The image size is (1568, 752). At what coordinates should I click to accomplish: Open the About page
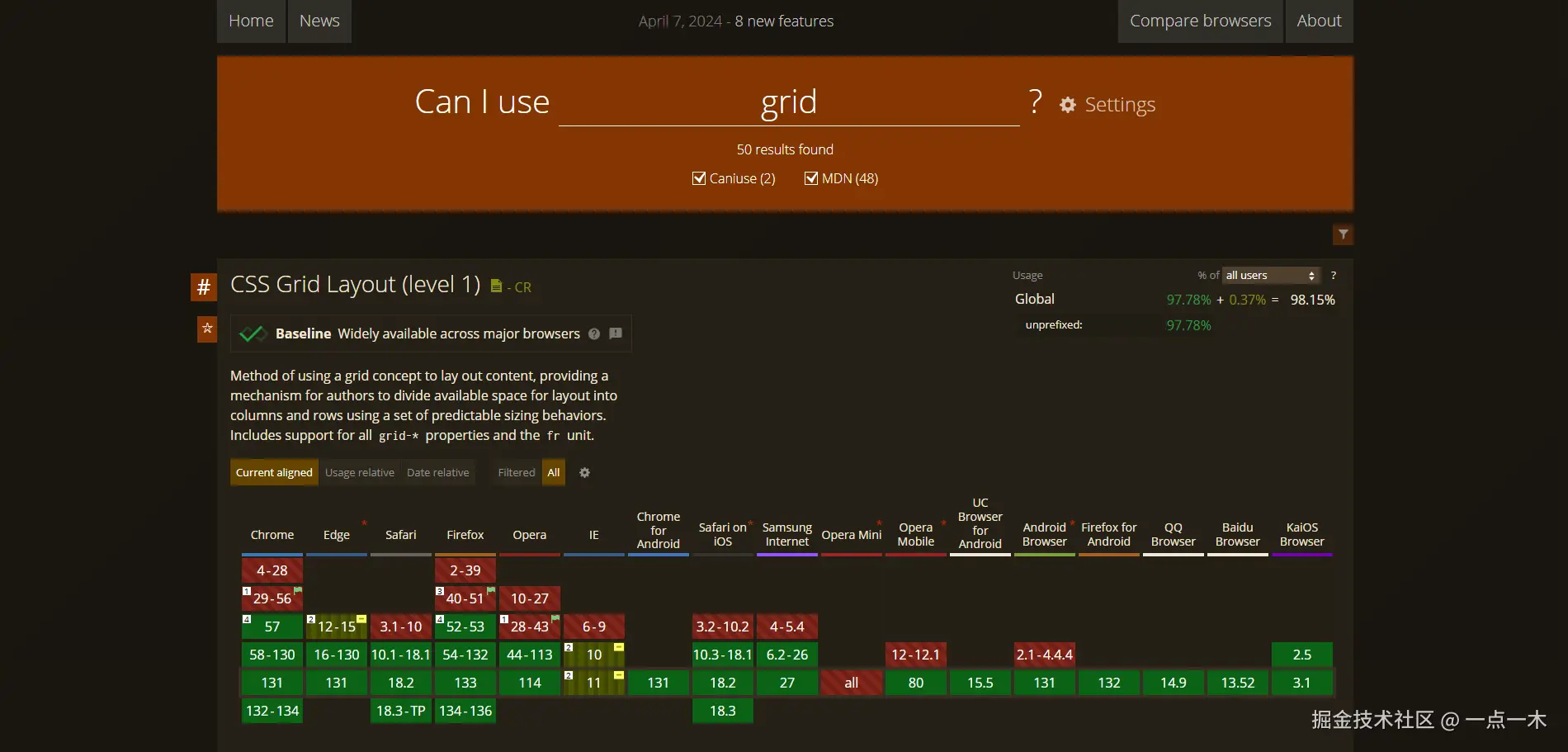(x=1319, y=21)
